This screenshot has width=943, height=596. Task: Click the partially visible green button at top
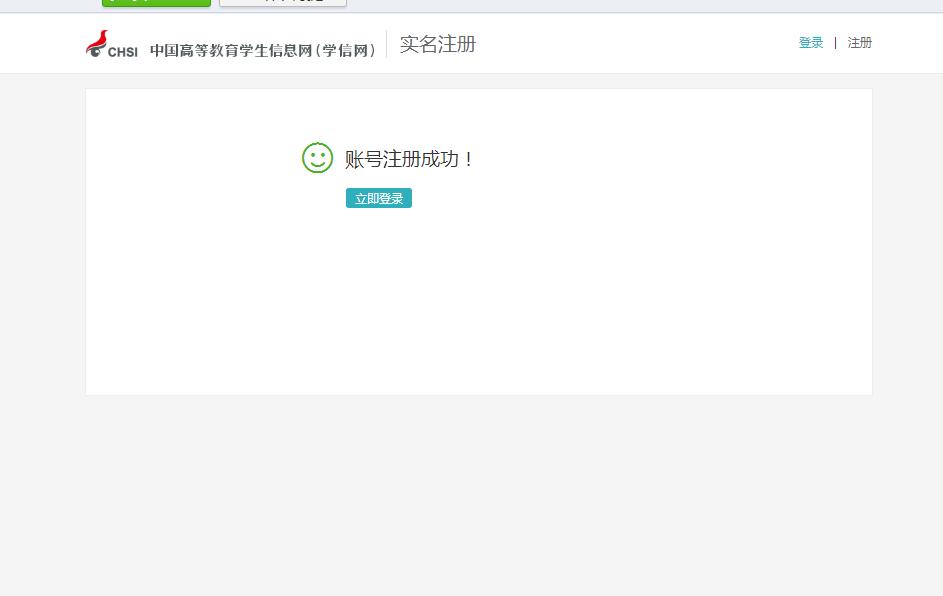tap(156, 3)
